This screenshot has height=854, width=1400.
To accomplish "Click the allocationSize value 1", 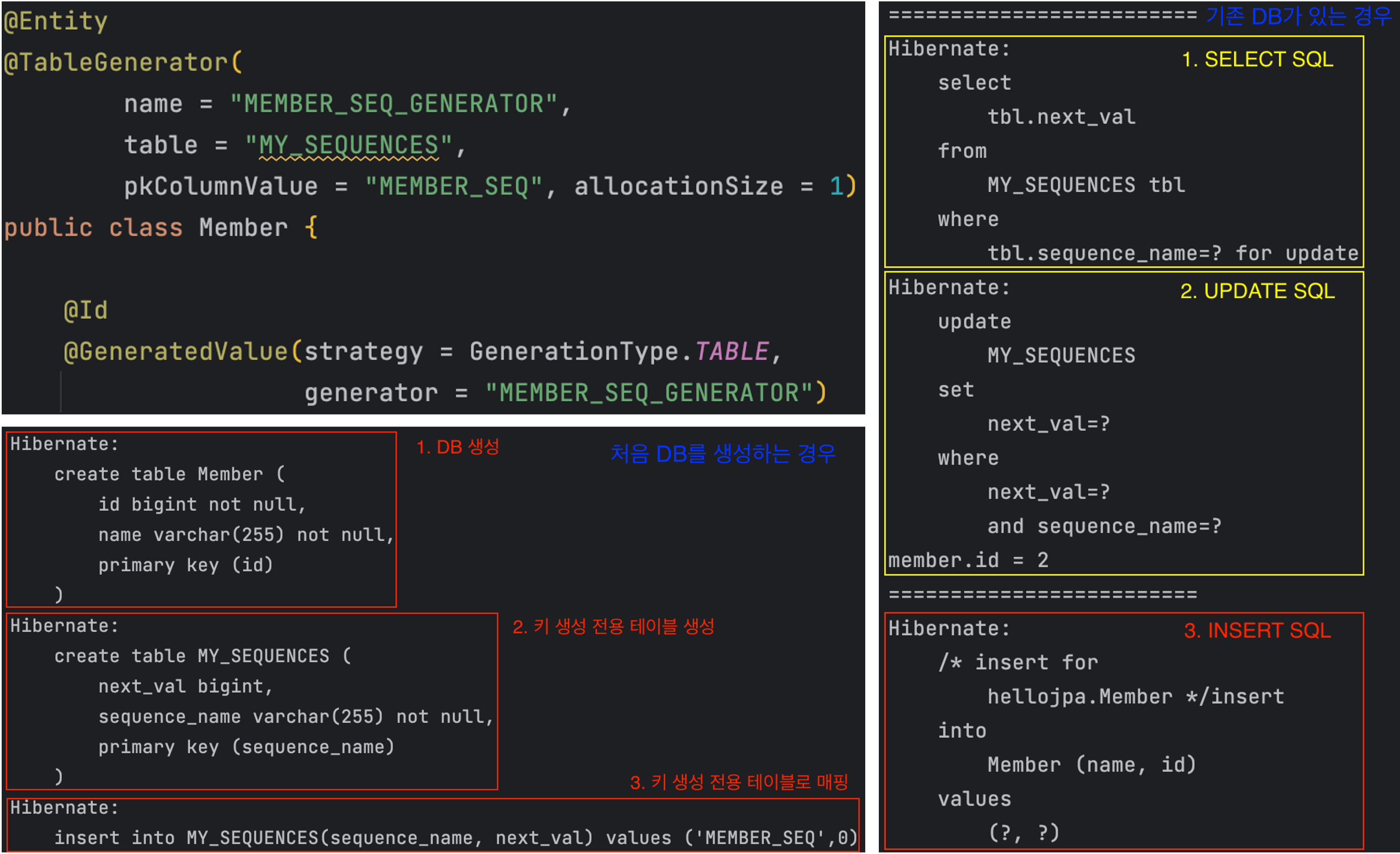I will click(836, 187).
